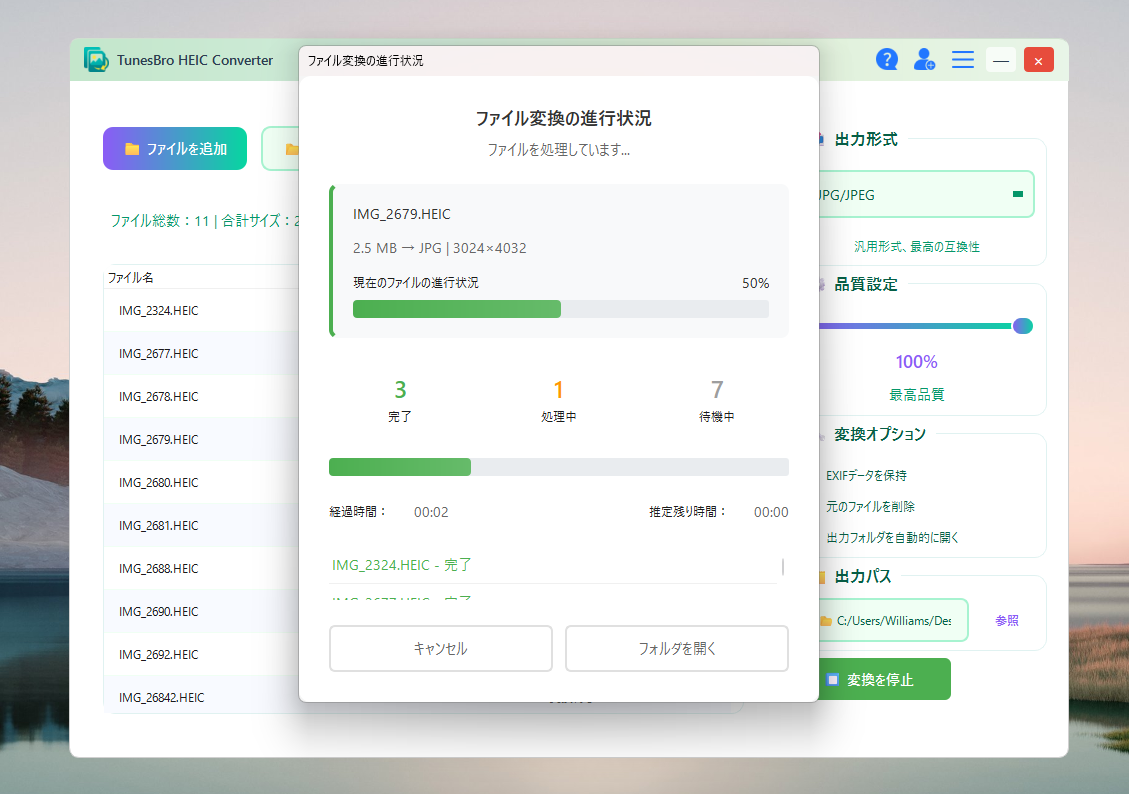Screen dimensions: 1129x794
Task: Open the hamburger menu icon
Action: (962, 60)
